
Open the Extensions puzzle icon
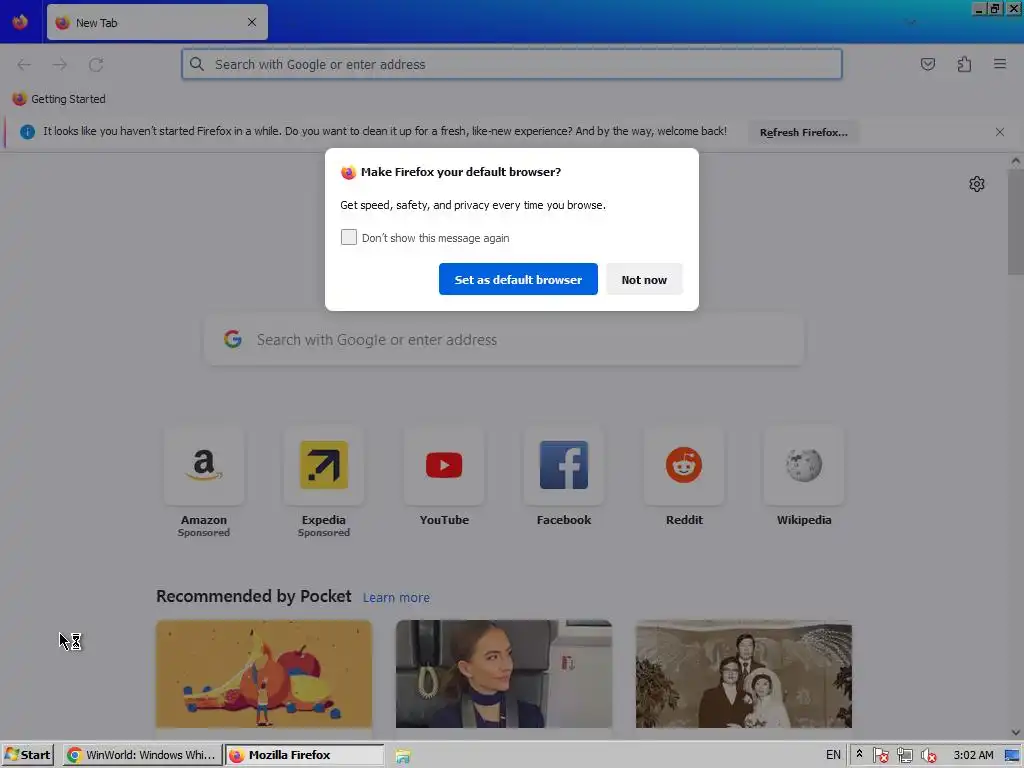click(964, 64)
